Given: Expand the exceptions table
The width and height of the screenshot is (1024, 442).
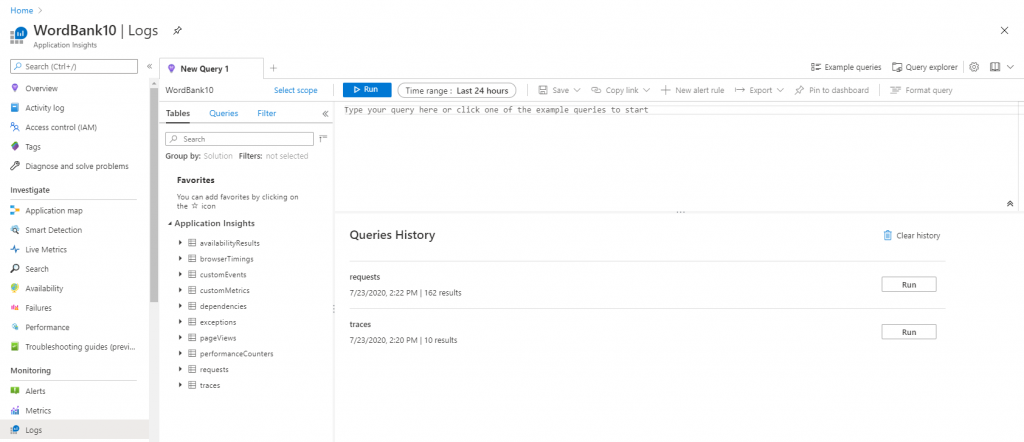Looking at the screenshot, I should point(180,322).
